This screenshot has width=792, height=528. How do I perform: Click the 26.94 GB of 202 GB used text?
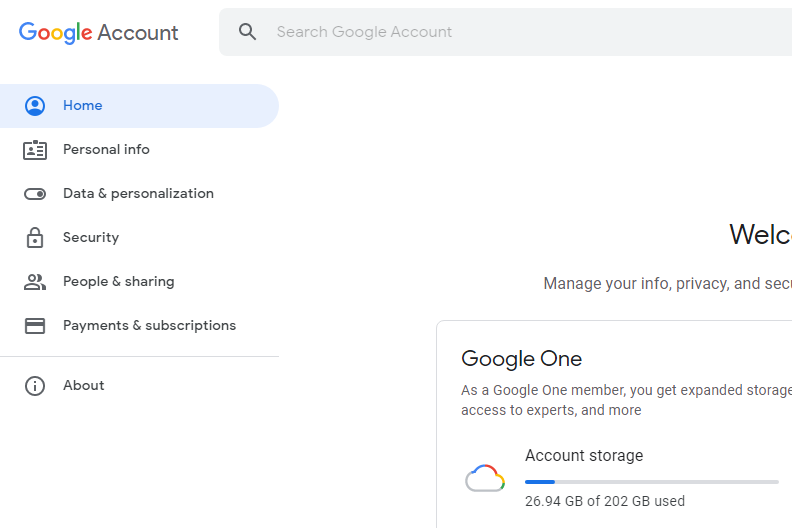click(605, 501)
